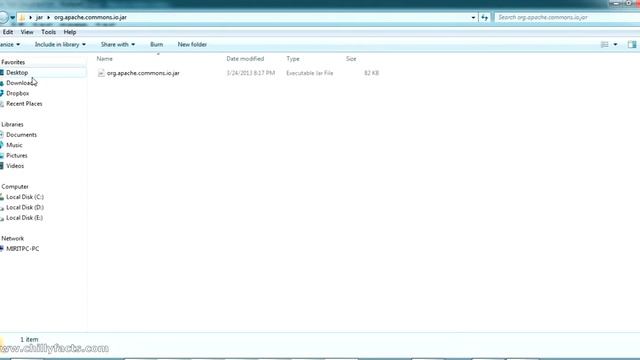640x360 pixels.
Task: Open the Help menu
Action: [70, 32]
